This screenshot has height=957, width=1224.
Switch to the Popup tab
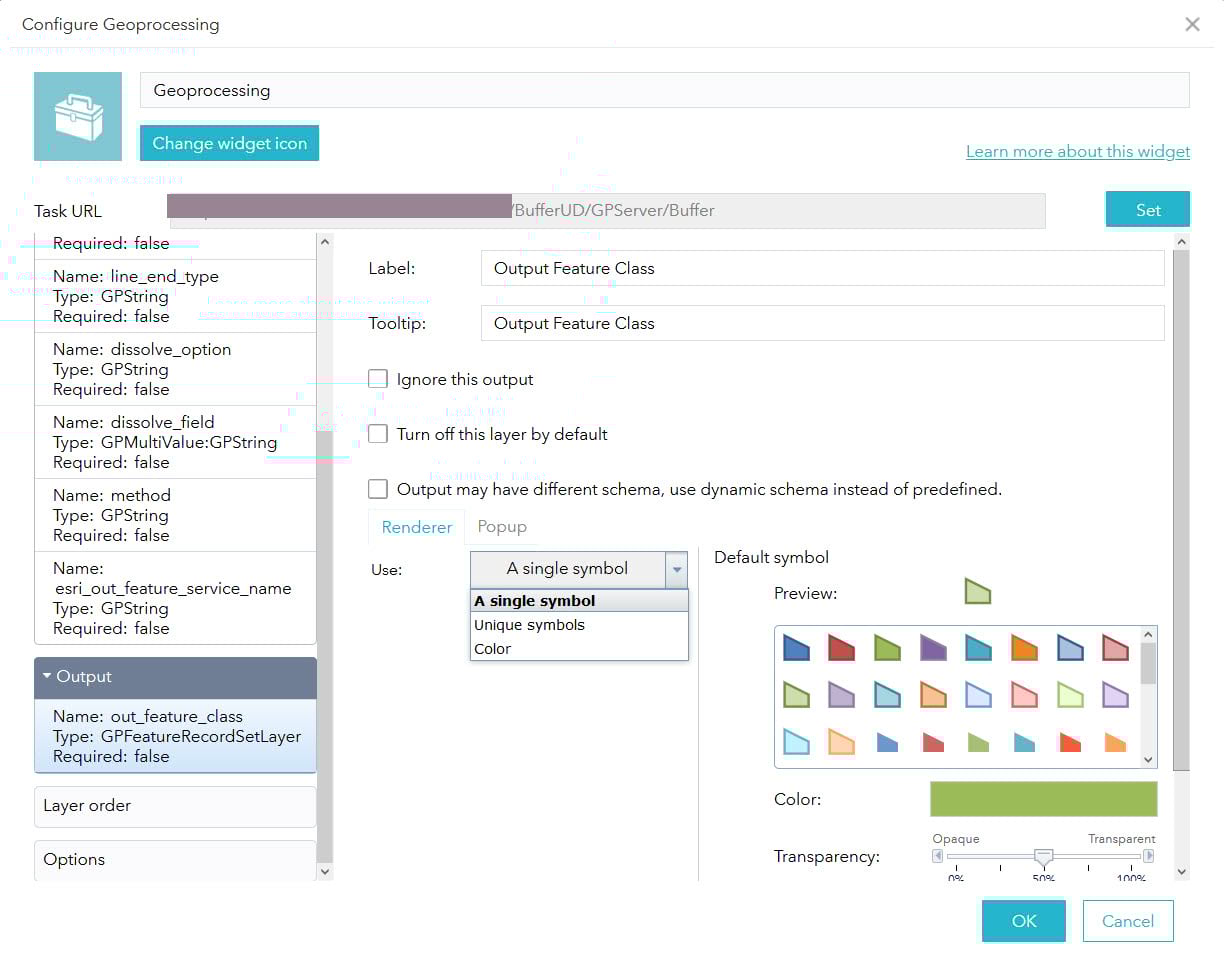(x=502, y=526)
